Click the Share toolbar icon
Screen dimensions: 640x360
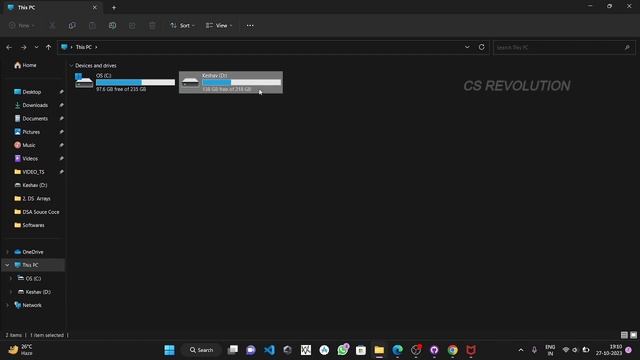pyautogui.click(x=132, y=25)
